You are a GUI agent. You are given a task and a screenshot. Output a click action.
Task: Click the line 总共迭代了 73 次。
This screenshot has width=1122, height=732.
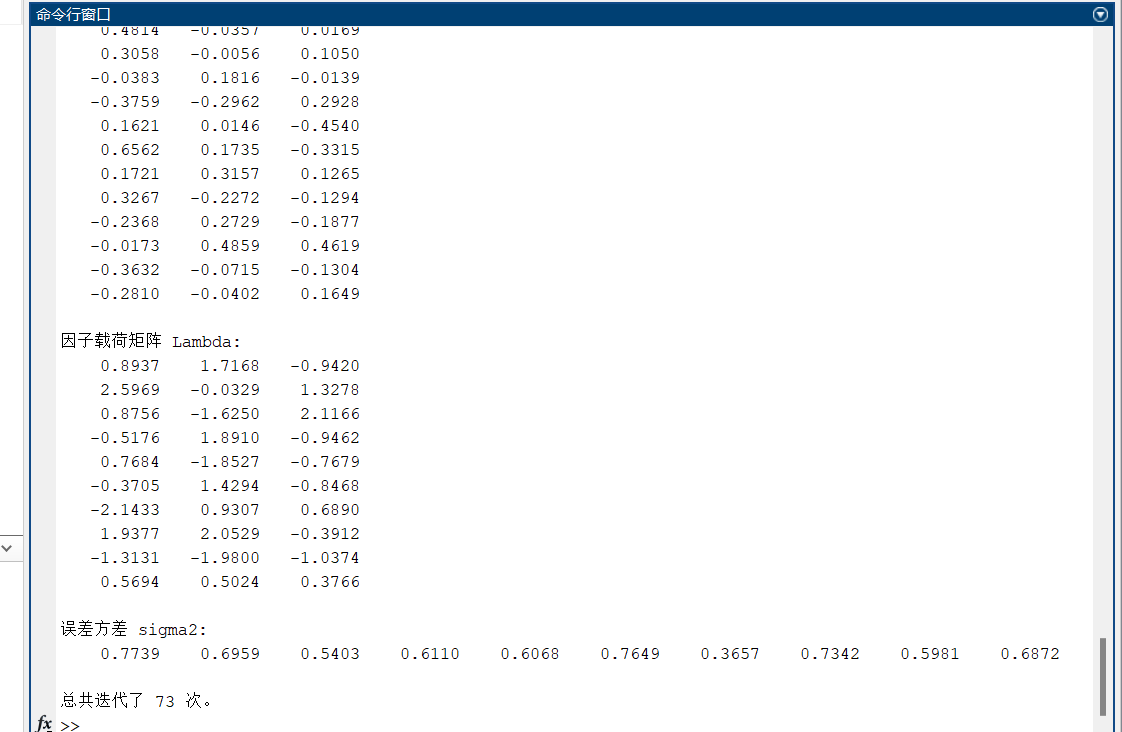click(136, 701)
